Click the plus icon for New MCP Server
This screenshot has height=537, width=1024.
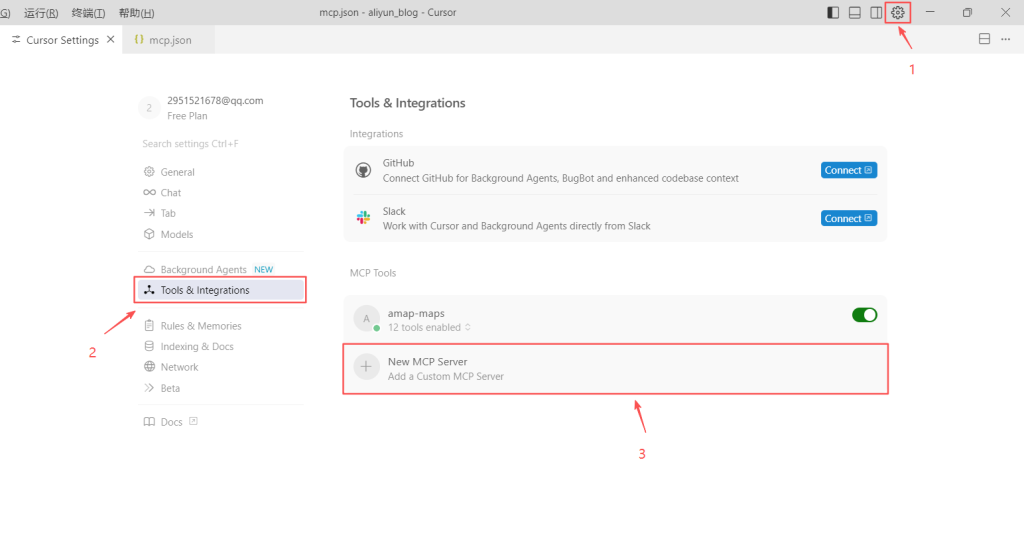point(366,368)
